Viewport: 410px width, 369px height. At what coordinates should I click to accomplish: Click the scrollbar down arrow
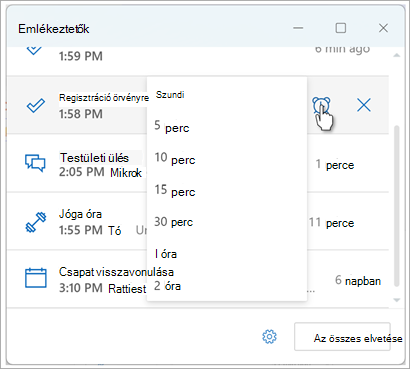tap(396, 300)
